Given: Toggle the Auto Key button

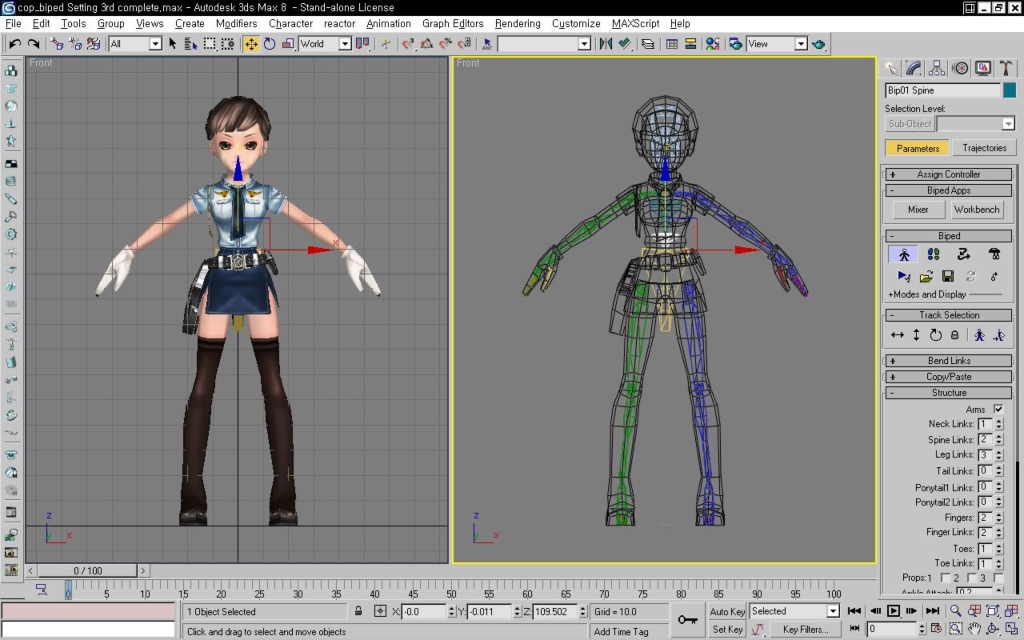Looking at the screenshot, I should coord(727,612).
